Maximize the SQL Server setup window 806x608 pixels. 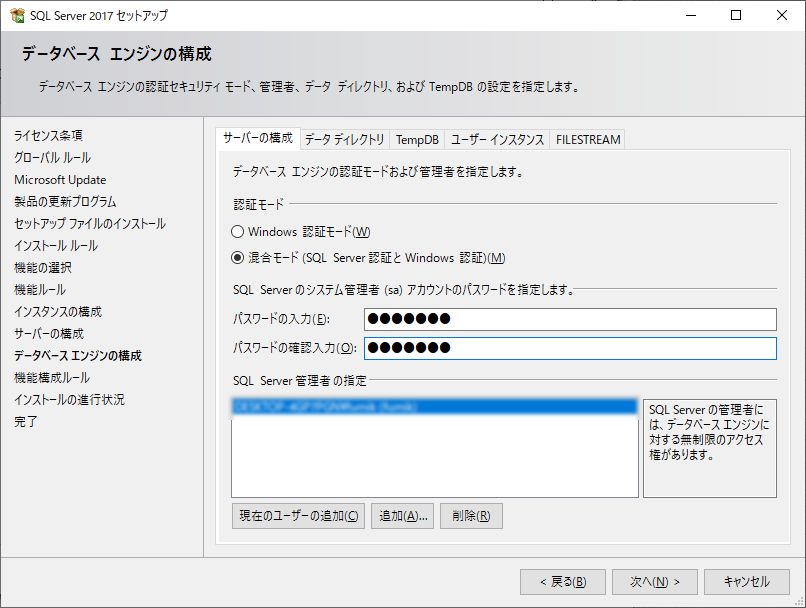(x=736, y=15)
